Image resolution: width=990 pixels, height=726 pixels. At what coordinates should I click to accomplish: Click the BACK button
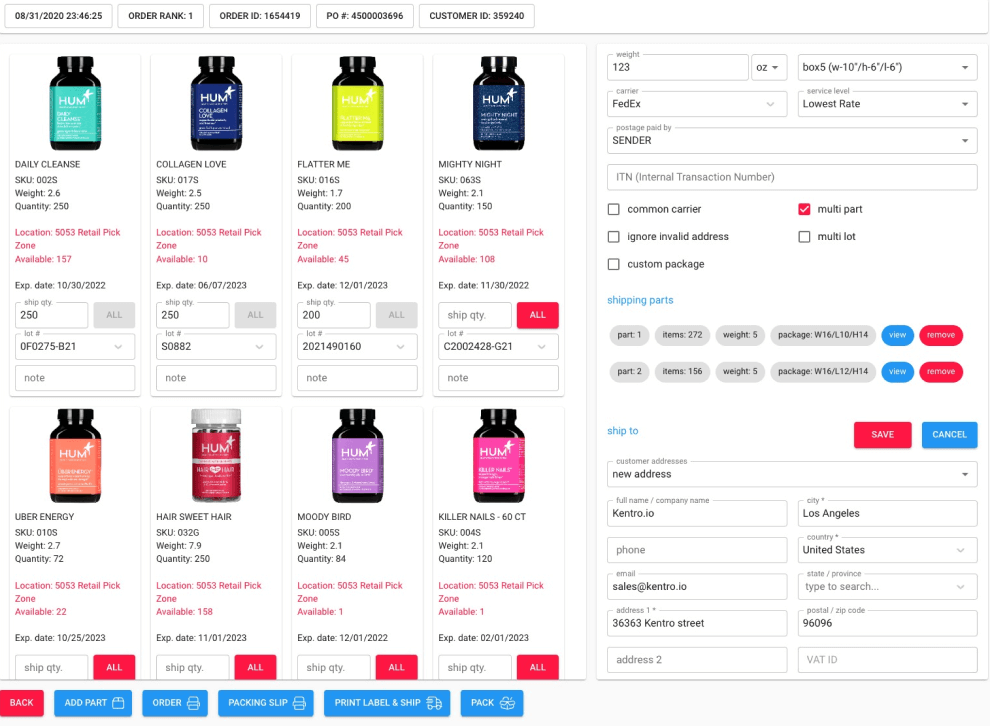(21, 703)
